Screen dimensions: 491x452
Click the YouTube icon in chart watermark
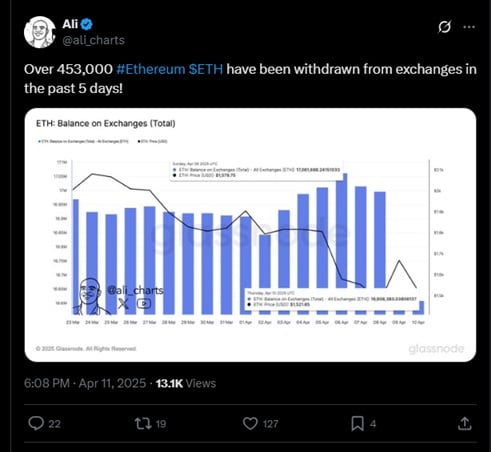pyautogui.click(x=144, y=303)
